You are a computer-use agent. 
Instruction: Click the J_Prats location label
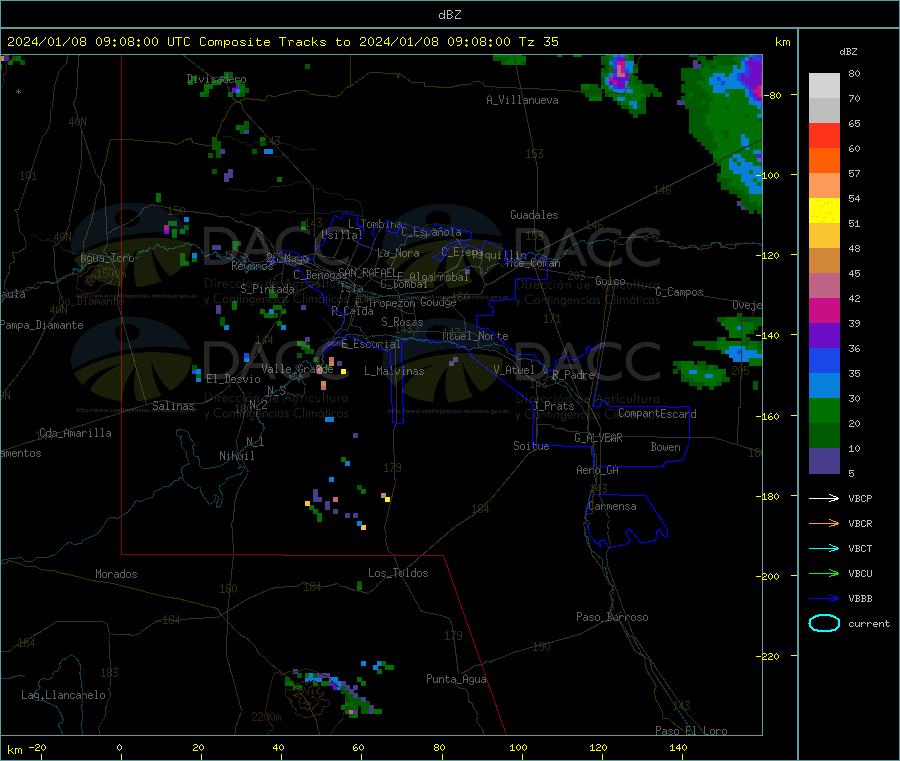pos(554,406)
